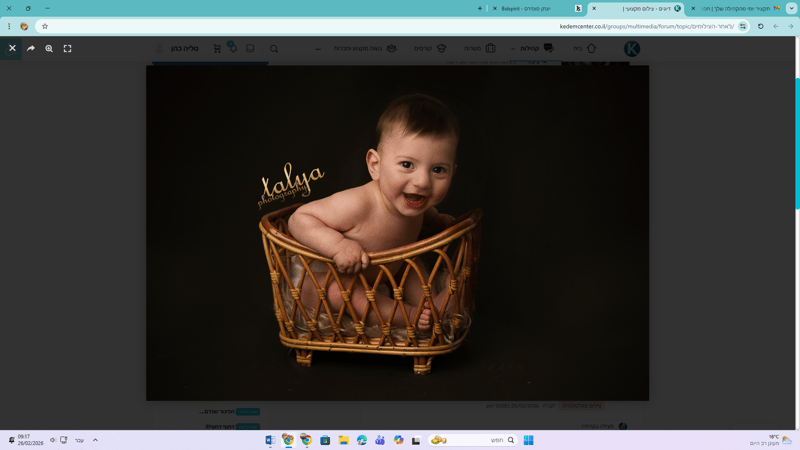Click the zoom magnifier in lightbox toolbar
Screen dimensions: 800x450
(x=49, y=48)
